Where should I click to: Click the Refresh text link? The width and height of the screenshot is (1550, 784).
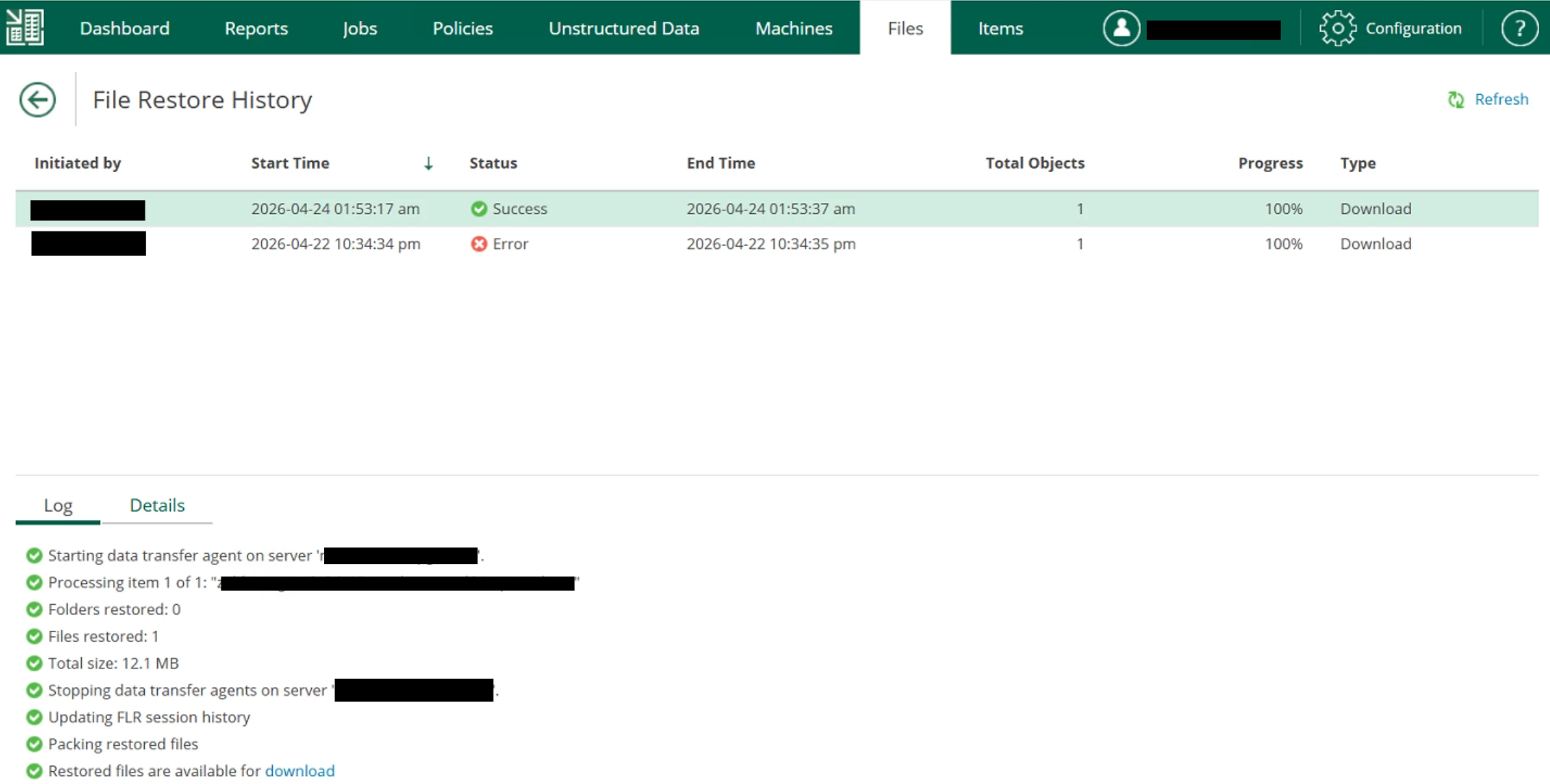[1502, 99]
